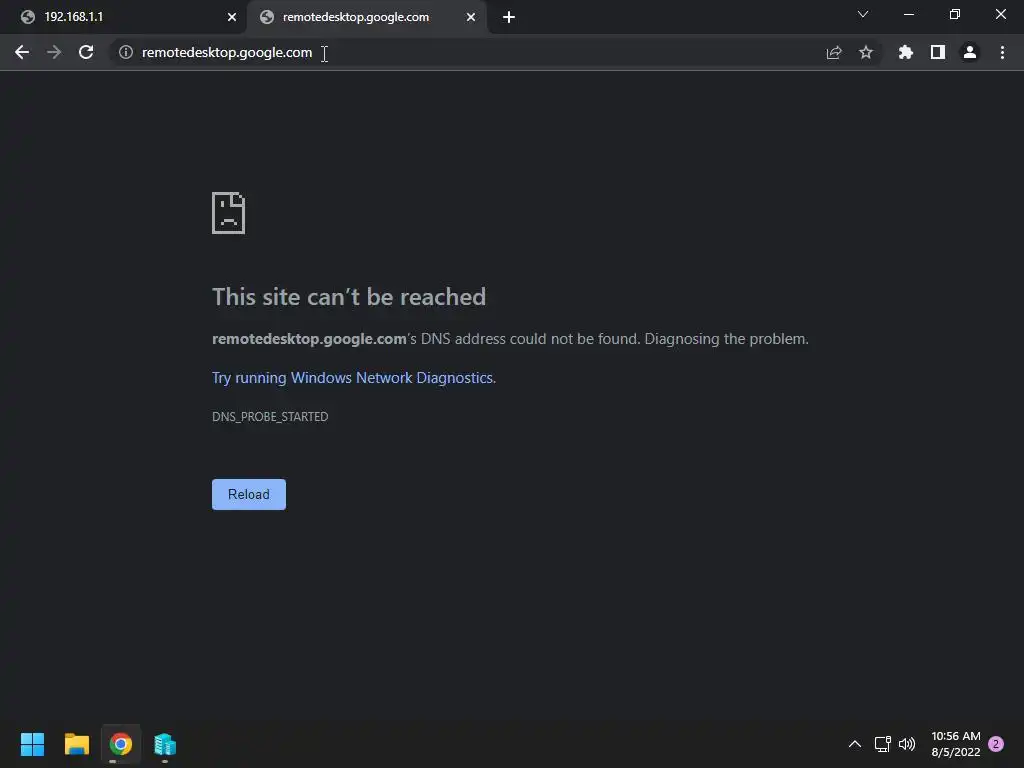Open the Windows Start menu
Viewport: 1024px width, 768px height.
(32, 744)
